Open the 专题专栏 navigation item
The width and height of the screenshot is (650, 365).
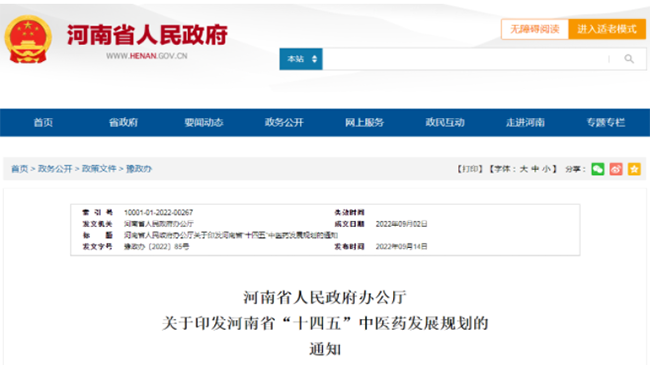click(x=606, y=122)
